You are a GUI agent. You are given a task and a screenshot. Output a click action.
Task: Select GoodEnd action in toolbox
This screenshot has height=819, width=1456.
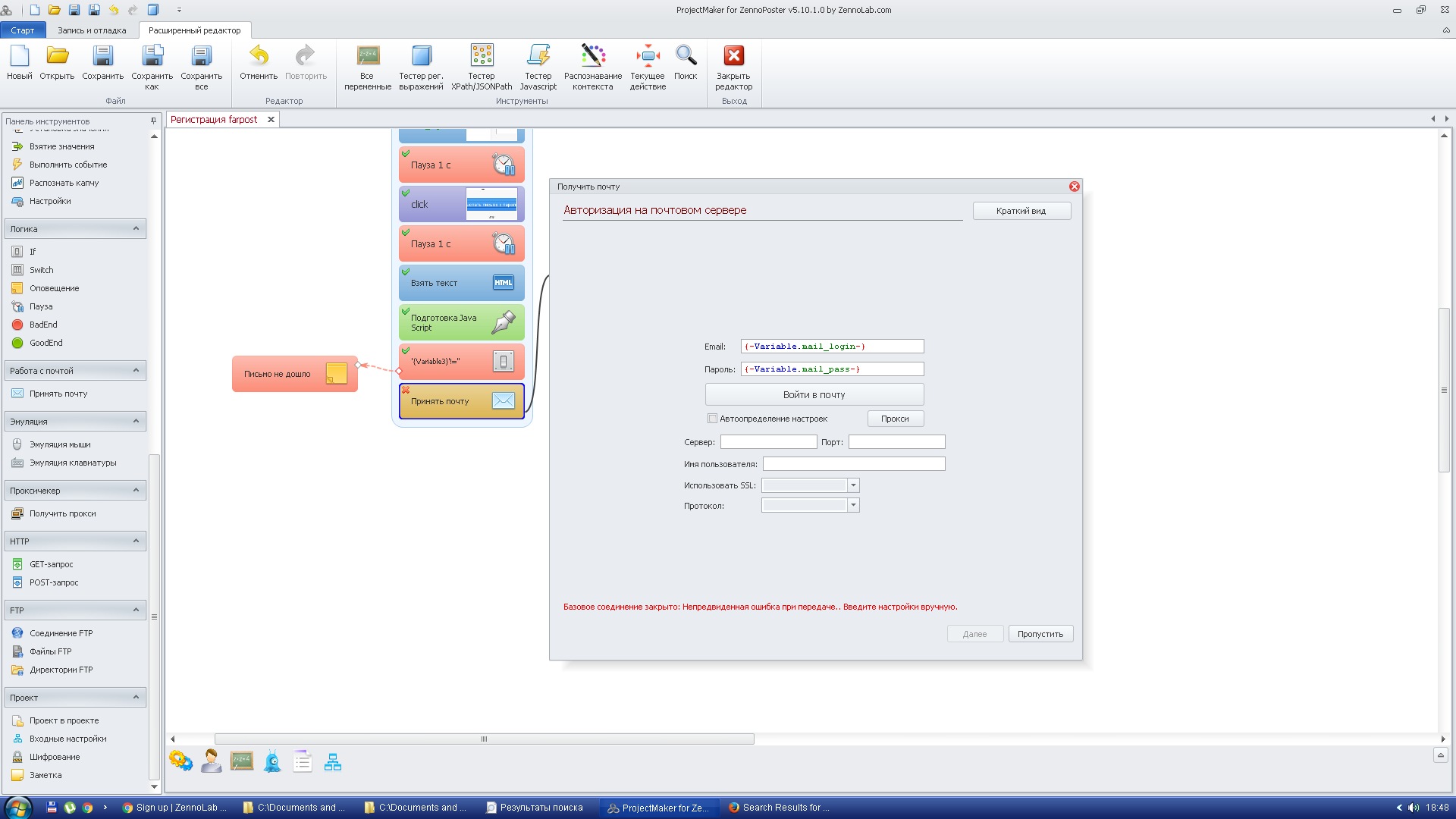click(x=45, y=343)
